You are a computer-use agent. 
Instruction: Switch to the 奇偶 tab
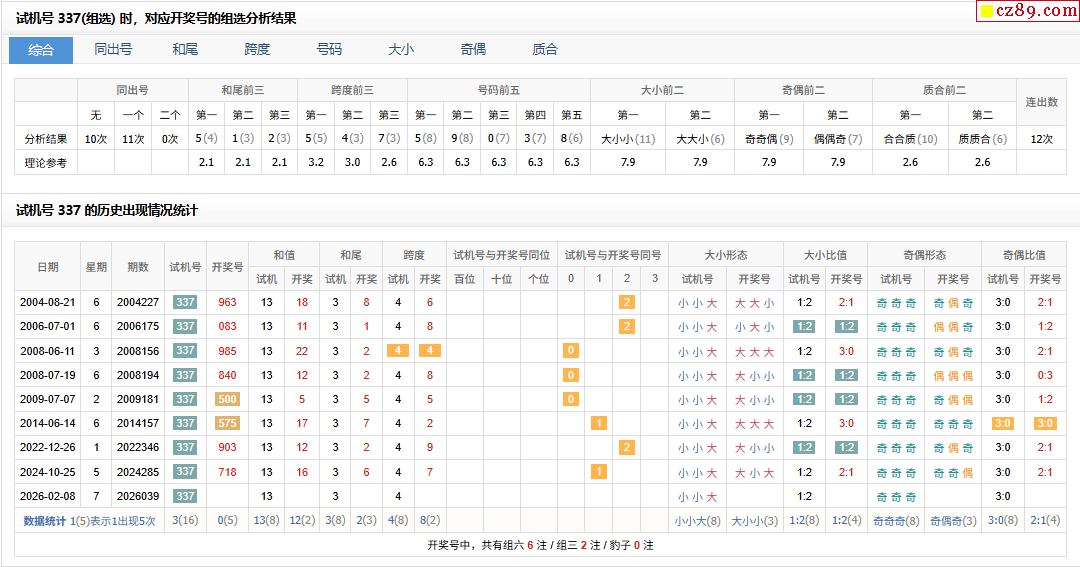coord(473,50)
